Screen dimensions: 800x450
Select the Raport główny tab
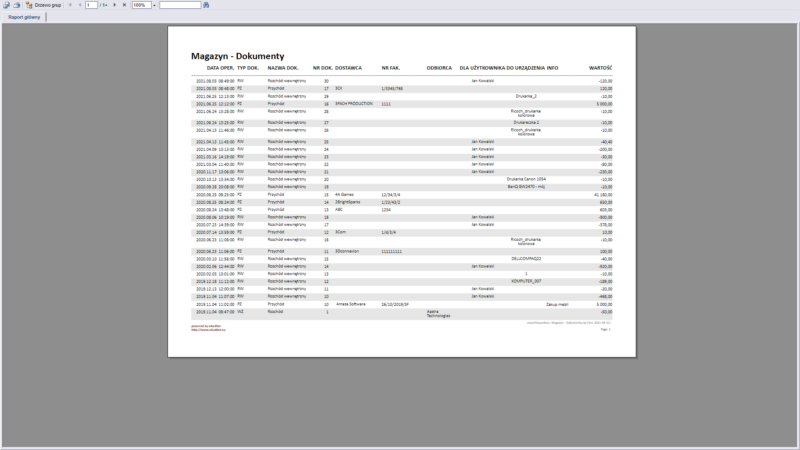(x=24, y=17)
